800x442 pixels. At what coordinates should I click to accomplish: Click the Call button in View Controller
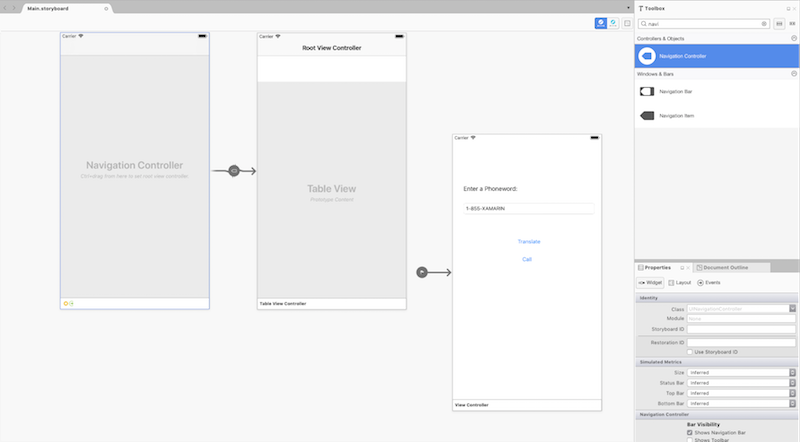click(527, 259)
